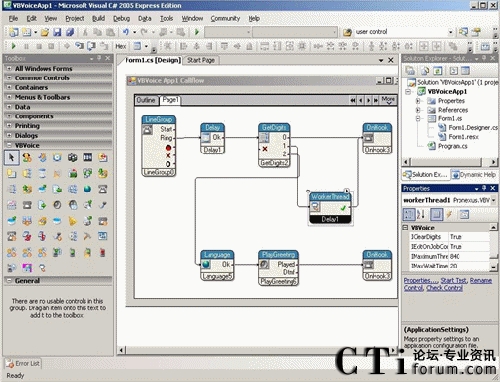Open the user control search dropdown

451,32
